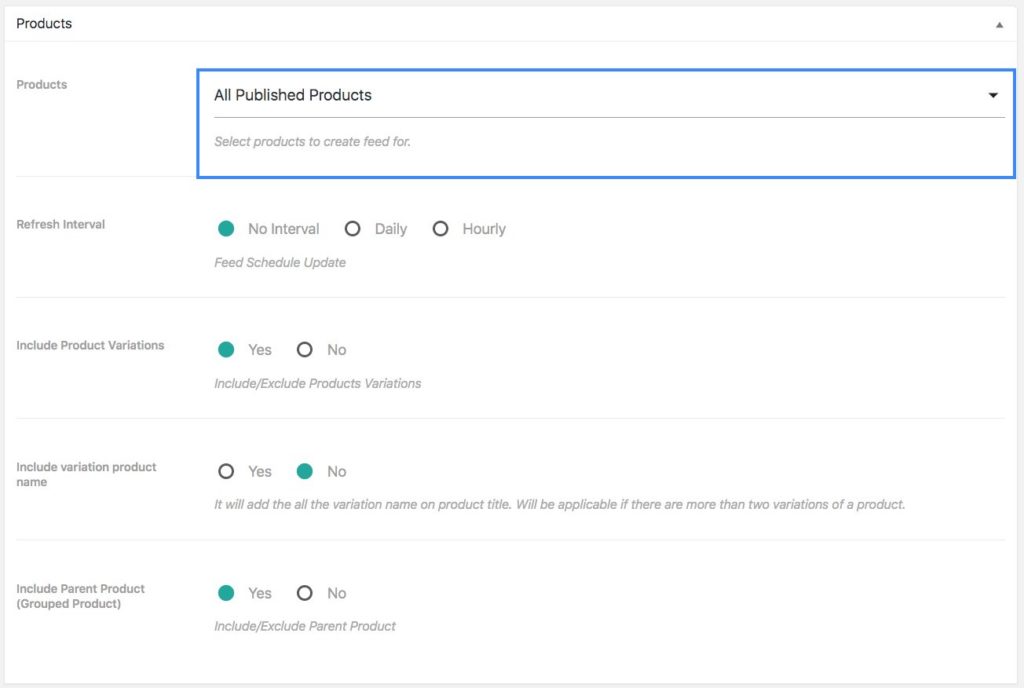This screenshot has height=688, width=1024.
Task: Open the All Published Products dropdown
Action: (609, 95)
